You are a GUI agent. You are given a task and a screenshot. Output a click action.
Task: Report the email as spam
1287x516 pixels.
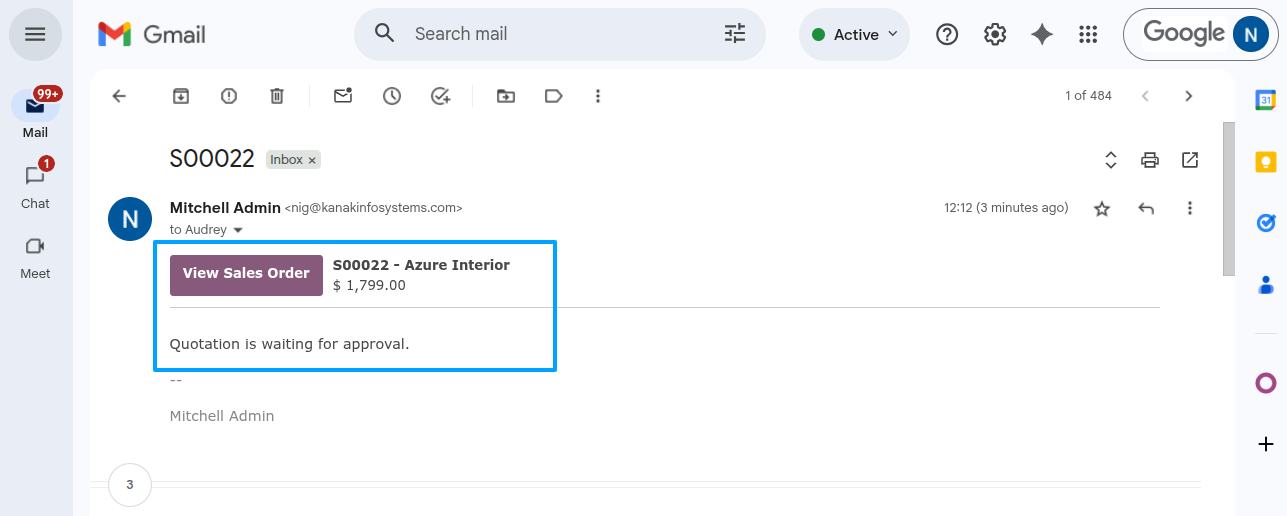click(229, 96)
